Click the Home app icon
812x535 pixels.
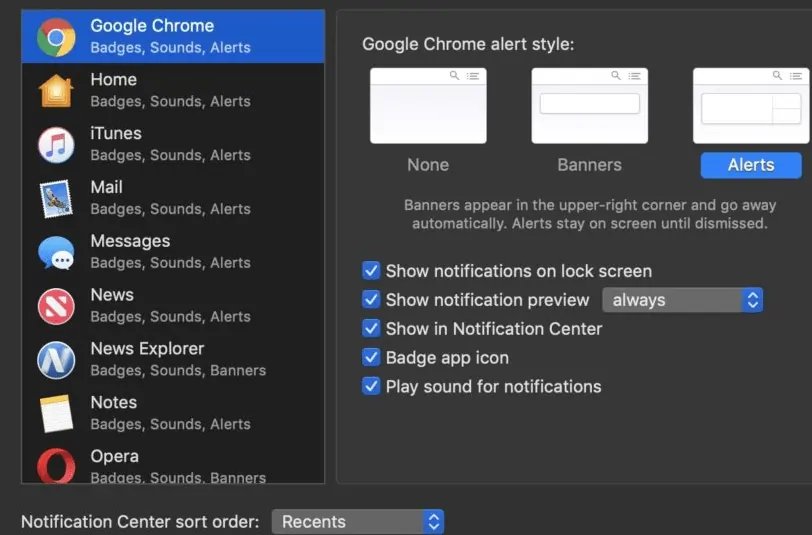(55, 91)
